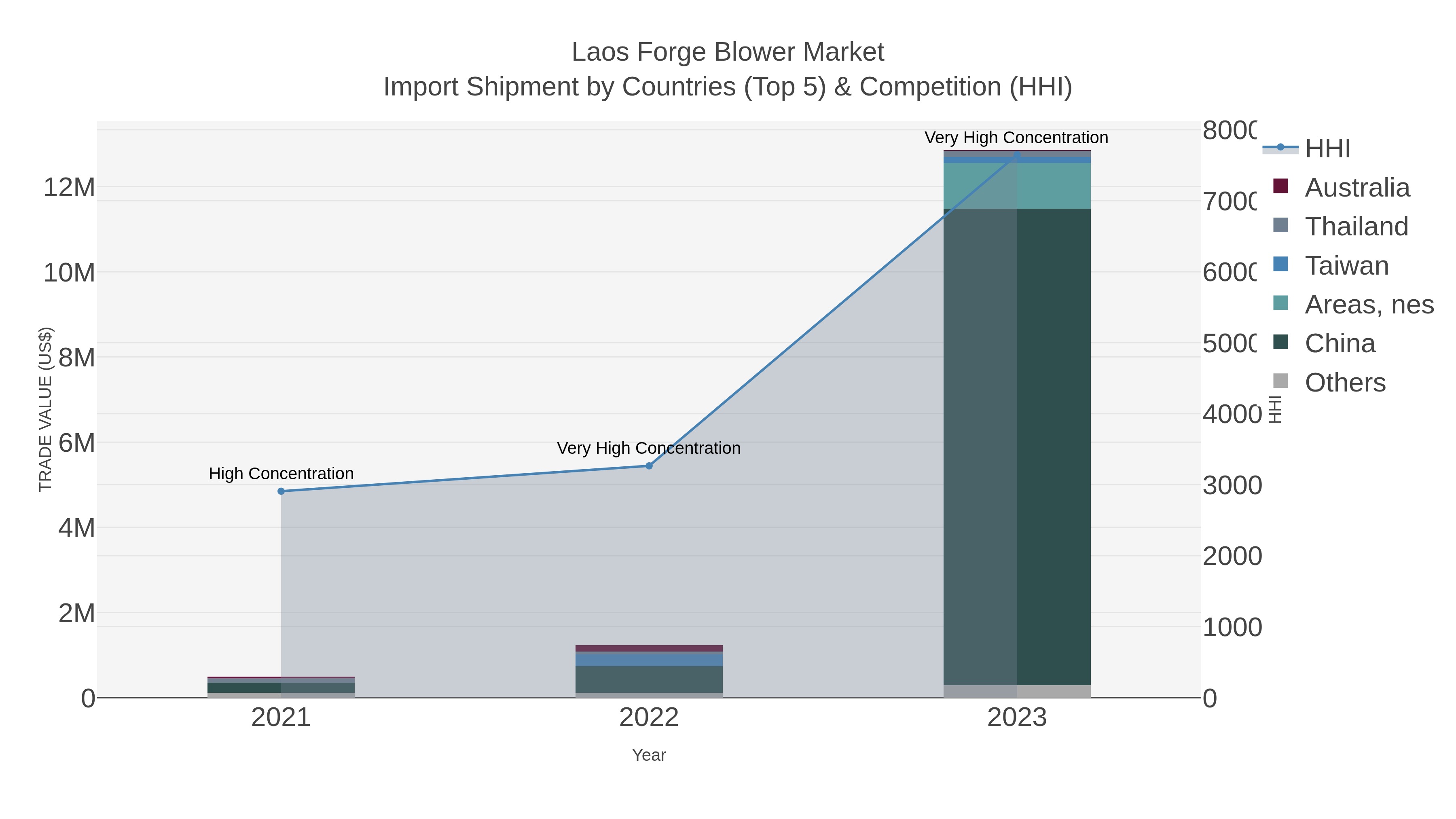Click the 'TRADE VALUE (US$)' axis title
Viewport: 1456px width, 819px height.
pos(45,409)
